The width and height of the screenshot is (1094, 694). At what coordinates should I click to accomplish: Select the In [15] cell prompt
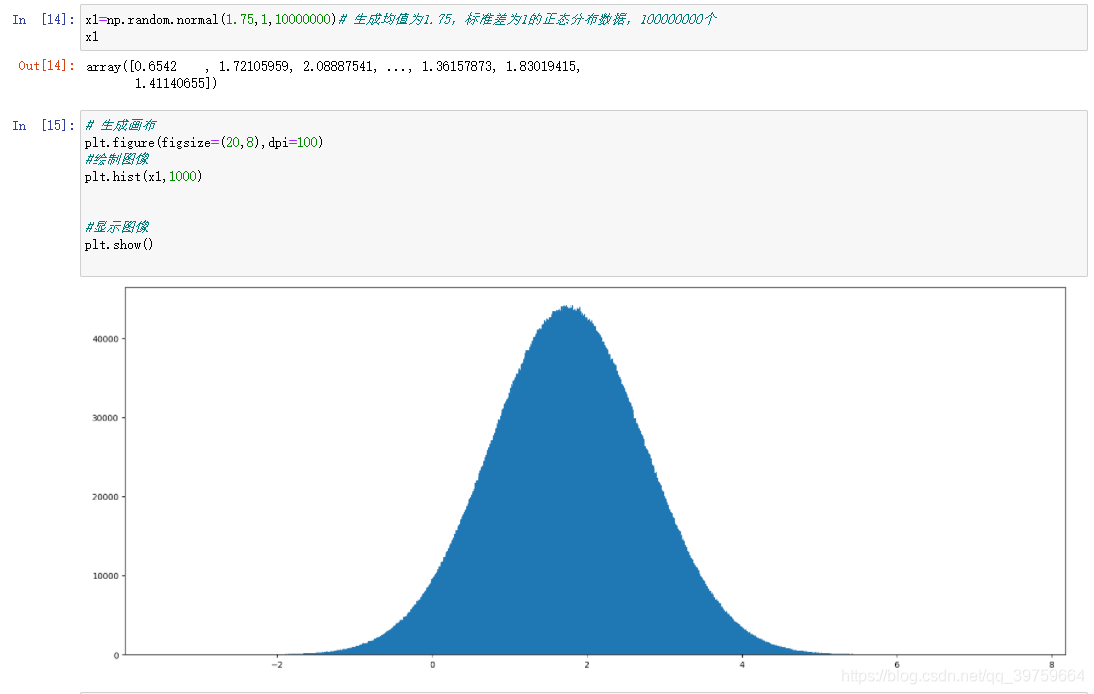click(43, 126)
